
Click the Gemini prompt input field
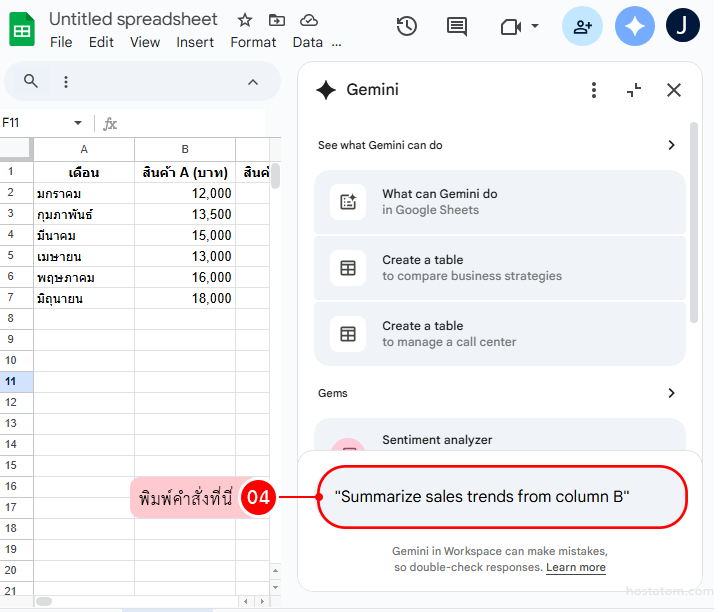click(502, 496)
